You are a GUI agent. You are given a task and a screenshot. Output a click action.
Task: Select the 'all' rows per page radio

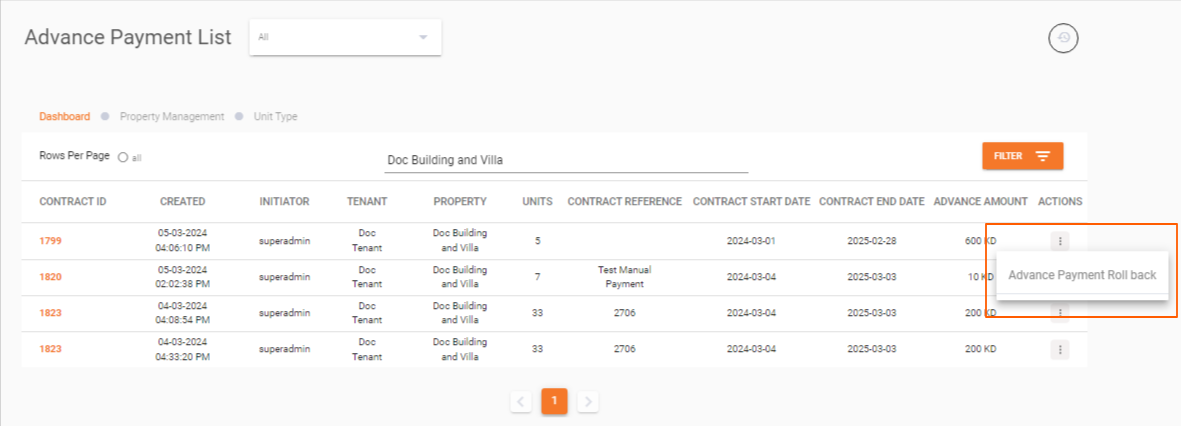123,157
